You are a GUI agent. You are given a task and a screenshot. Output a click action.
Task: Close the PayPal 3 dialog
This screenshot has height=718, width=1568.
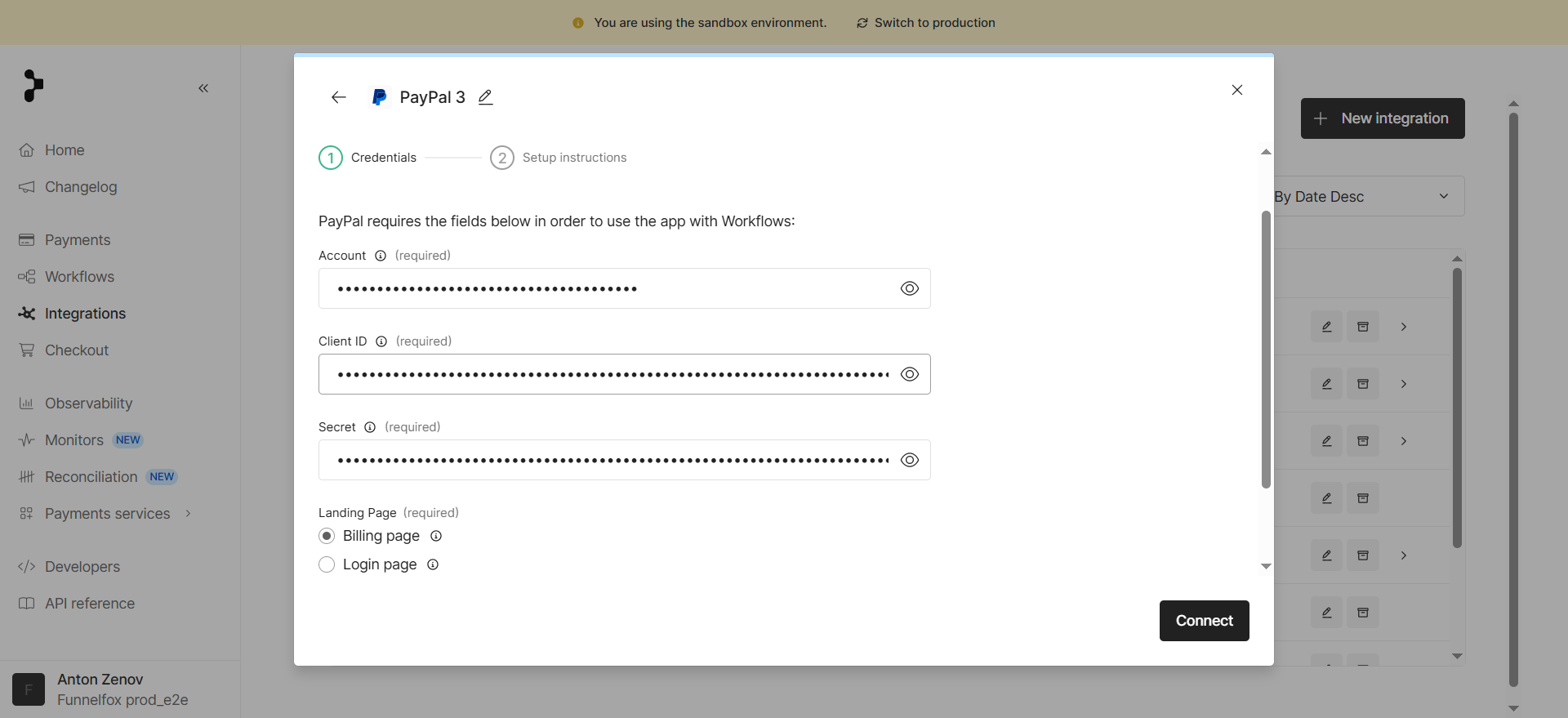pyautogui.click(x=1237, y=90)
